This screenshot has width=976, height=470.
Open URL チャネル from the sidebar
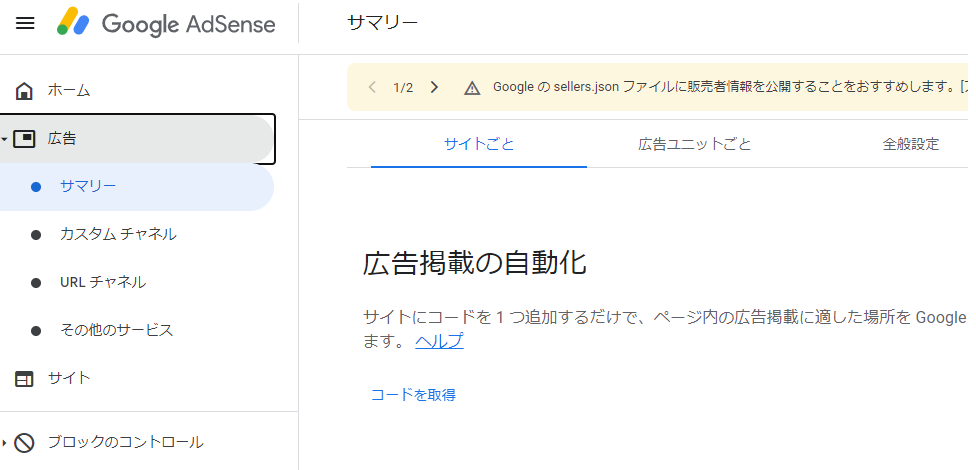(x=103, y=282)
